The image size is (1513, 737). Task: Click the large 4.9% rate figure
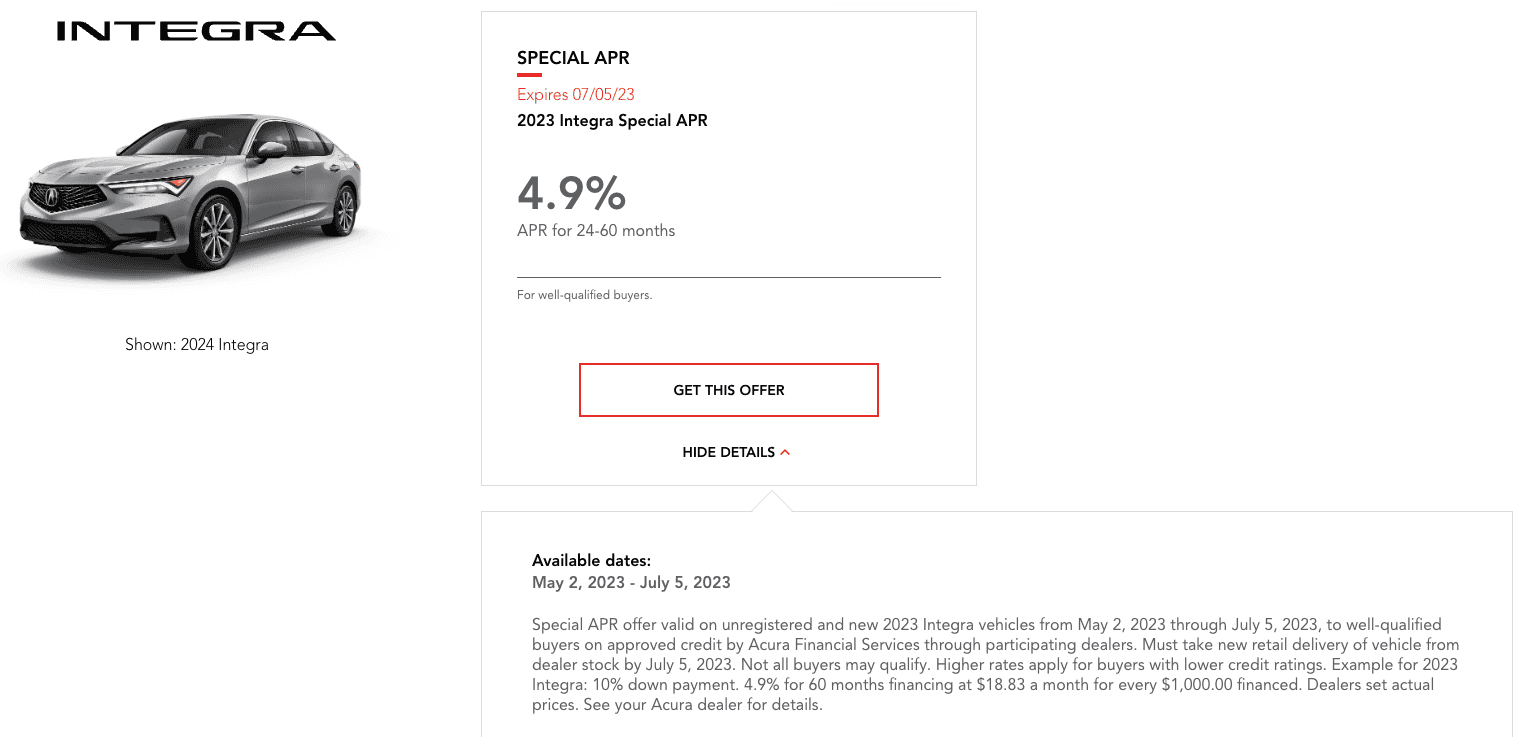tap(571, 192)
